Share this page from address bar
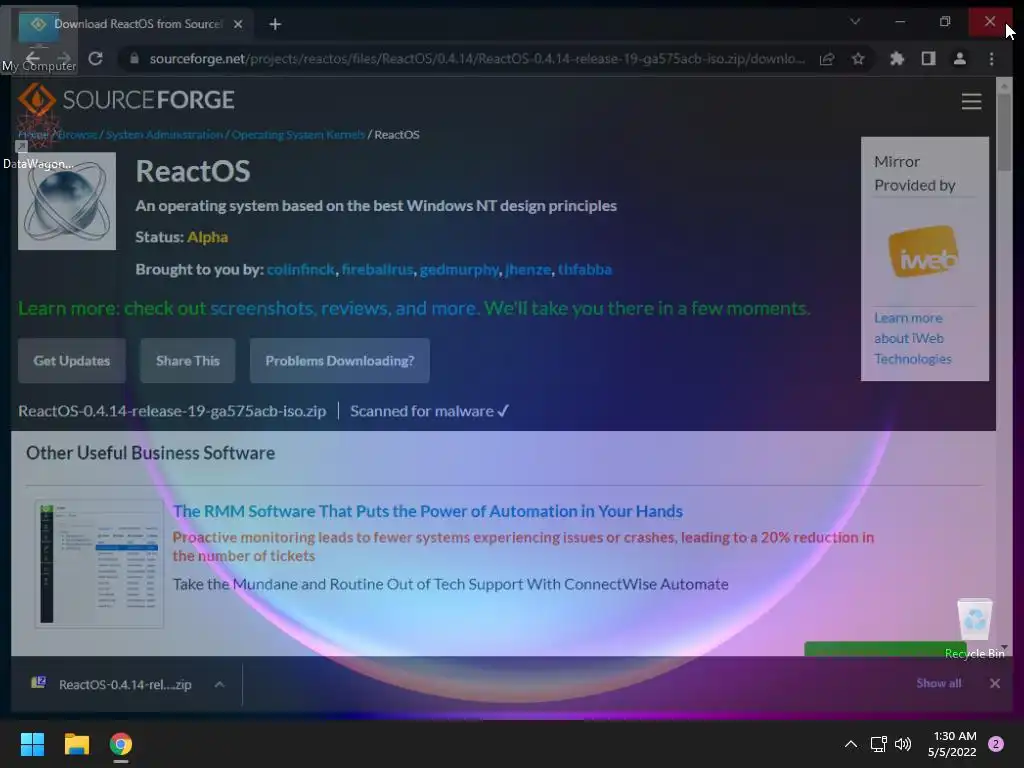 pyautogui.click(x=827, y=59)
